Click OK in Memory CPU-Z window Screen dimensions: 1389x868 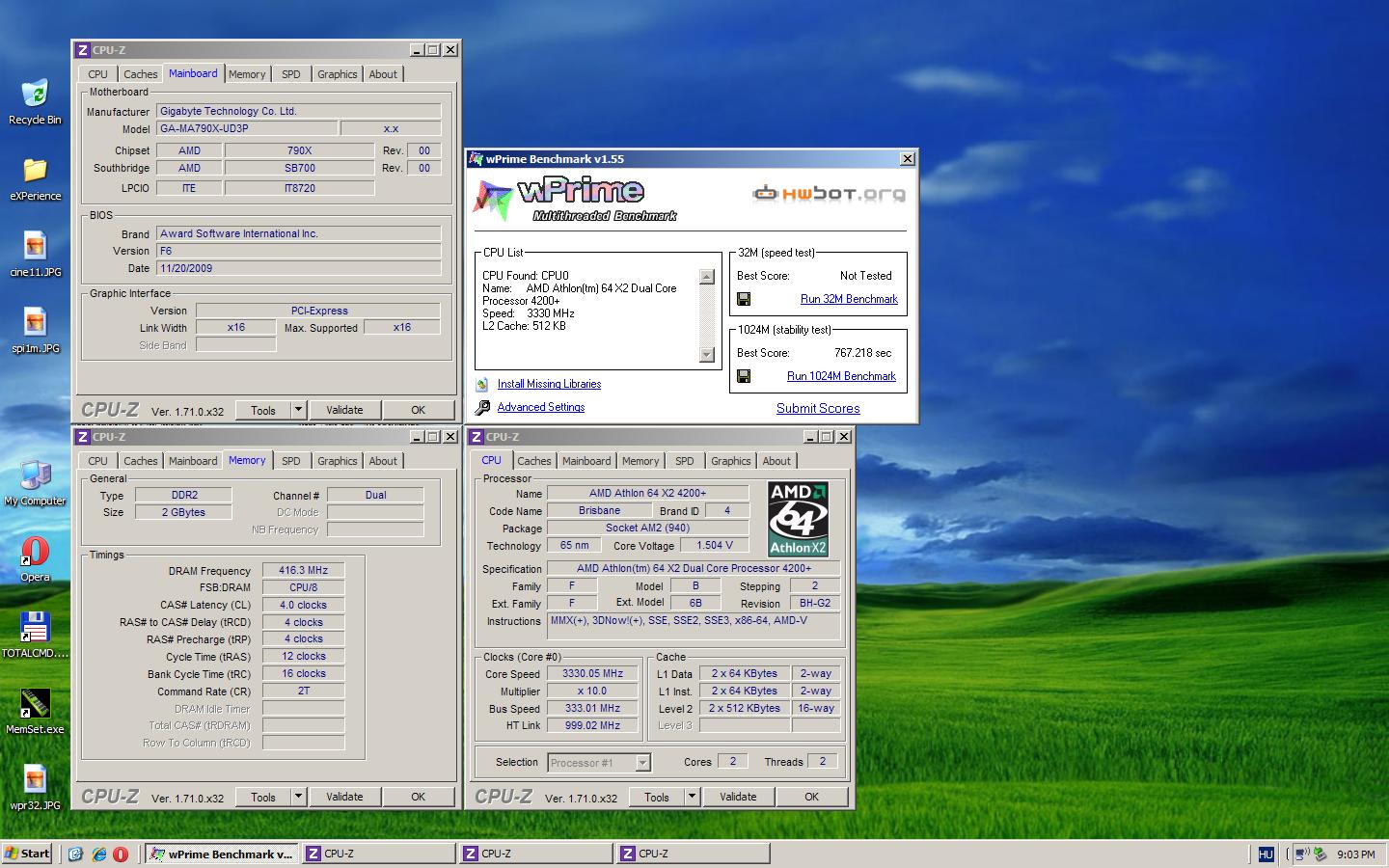(418, 797)
